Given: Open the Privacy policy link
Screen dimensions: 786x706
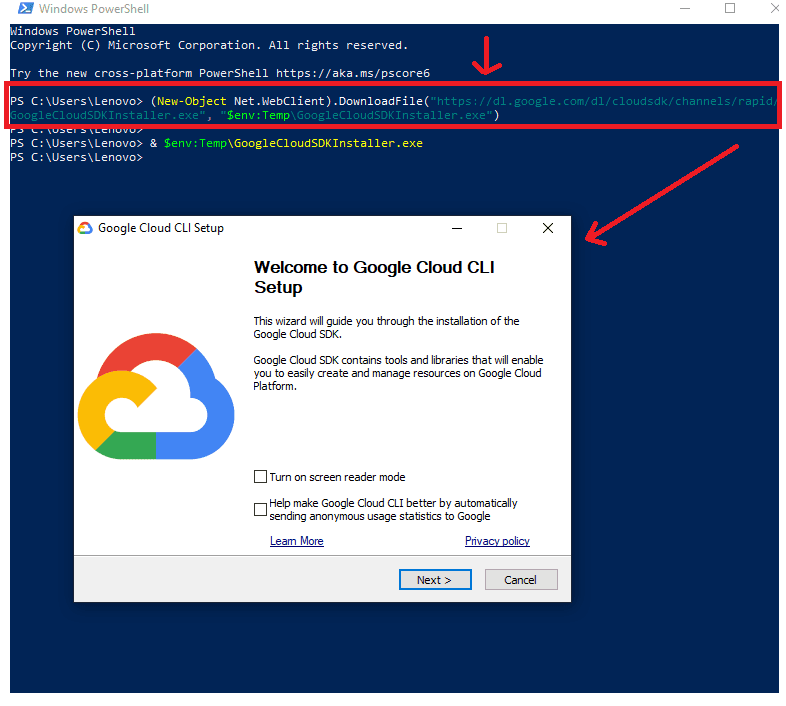Looking at the screenshot, I should coord(497,541).
